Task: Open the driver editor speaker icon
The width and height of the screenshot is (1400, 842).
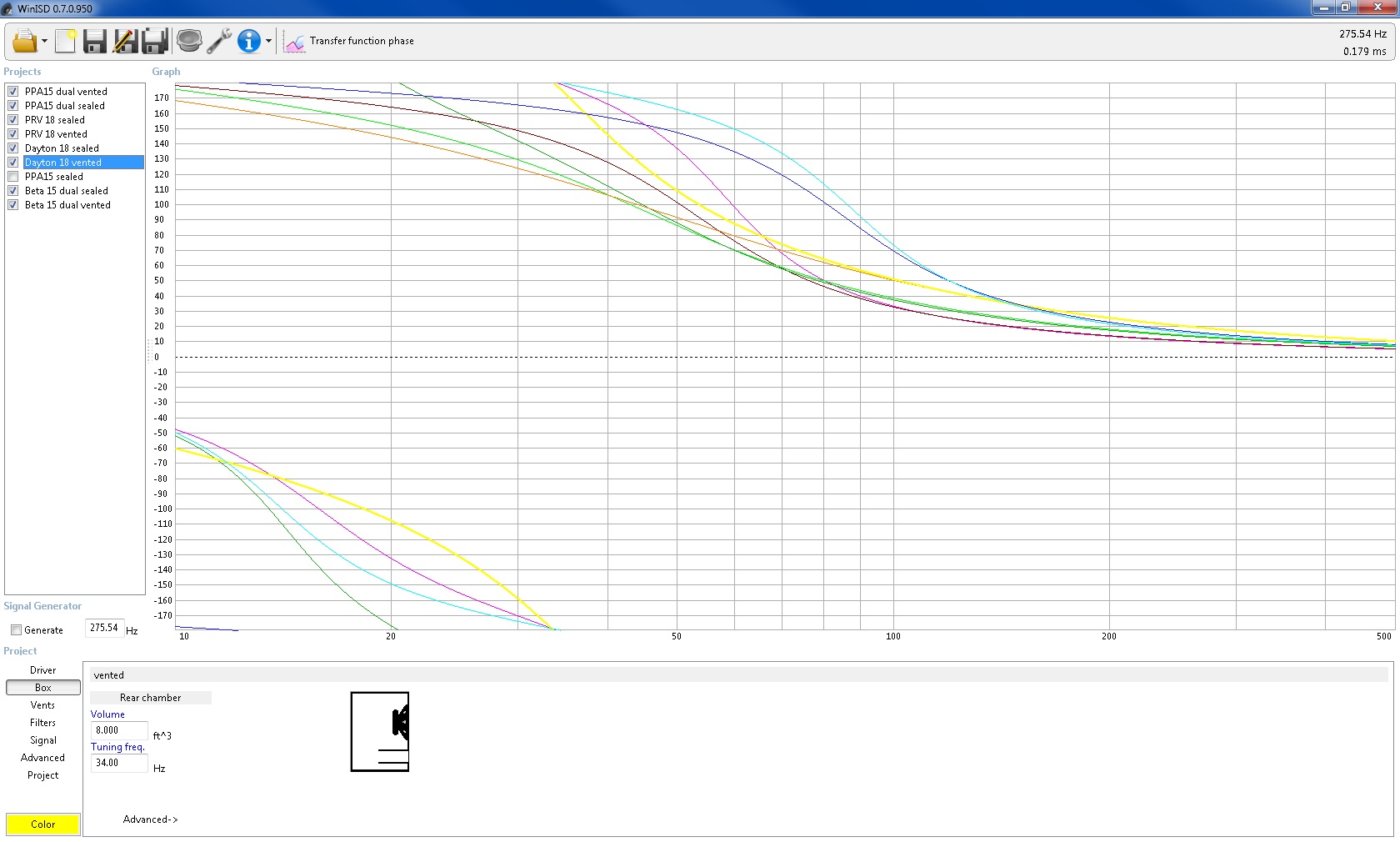Action: pyautogui.click(x=189, y=40)
